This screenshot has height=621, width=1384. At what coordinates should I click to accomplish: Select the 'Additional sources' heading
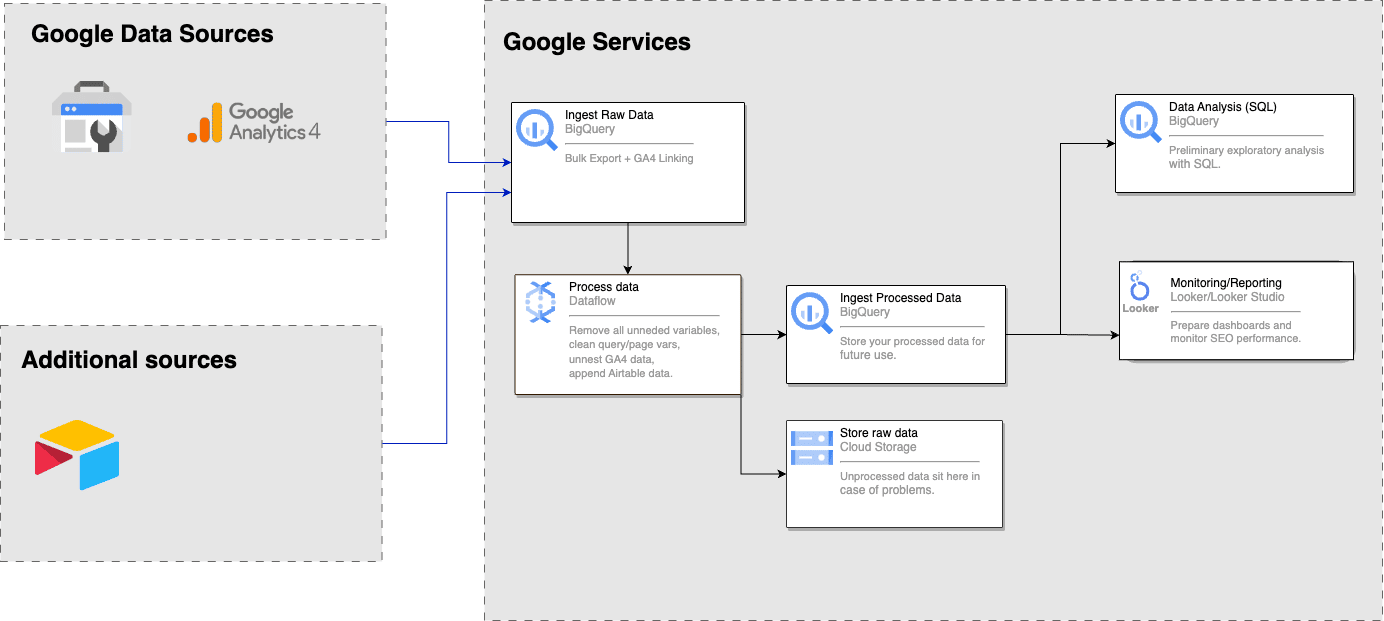point(129,360)
